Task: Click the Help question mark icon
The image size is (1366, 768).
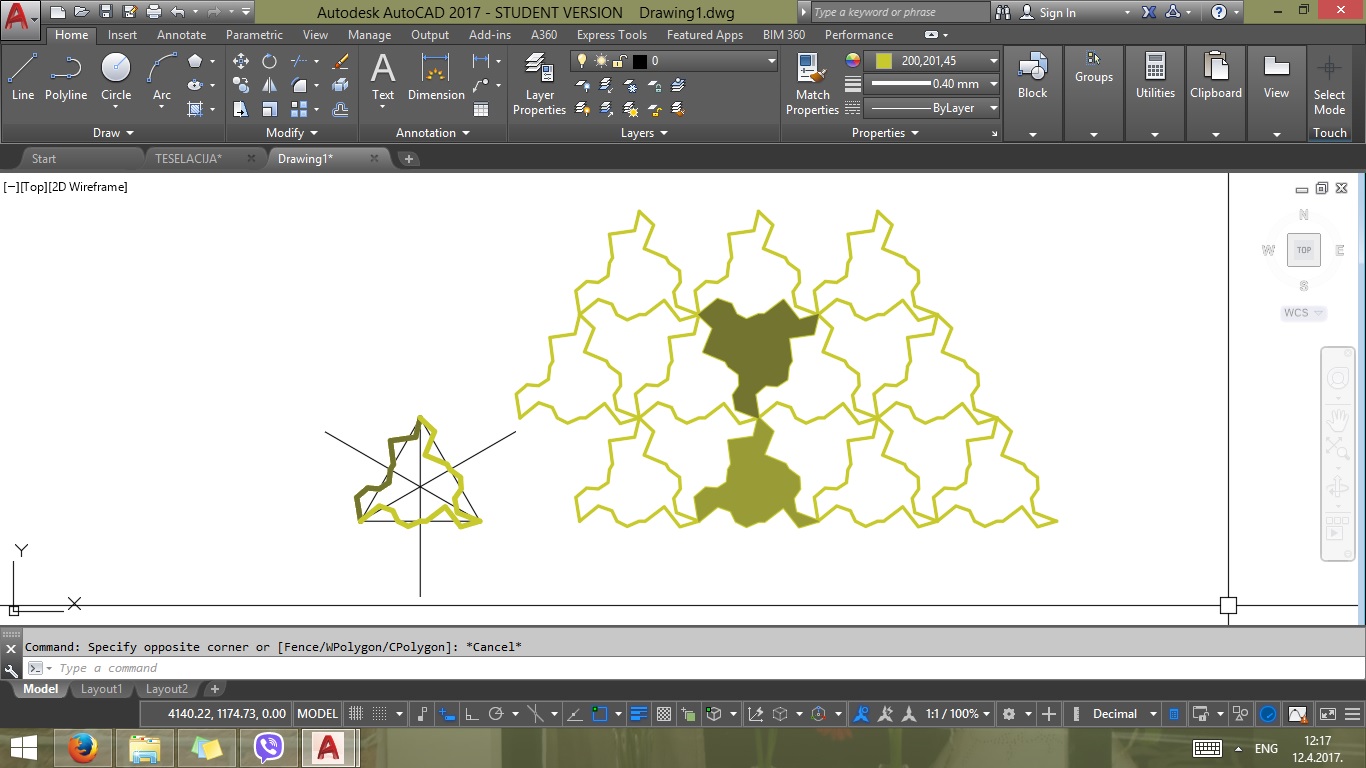Action: tap(1218, 12)
